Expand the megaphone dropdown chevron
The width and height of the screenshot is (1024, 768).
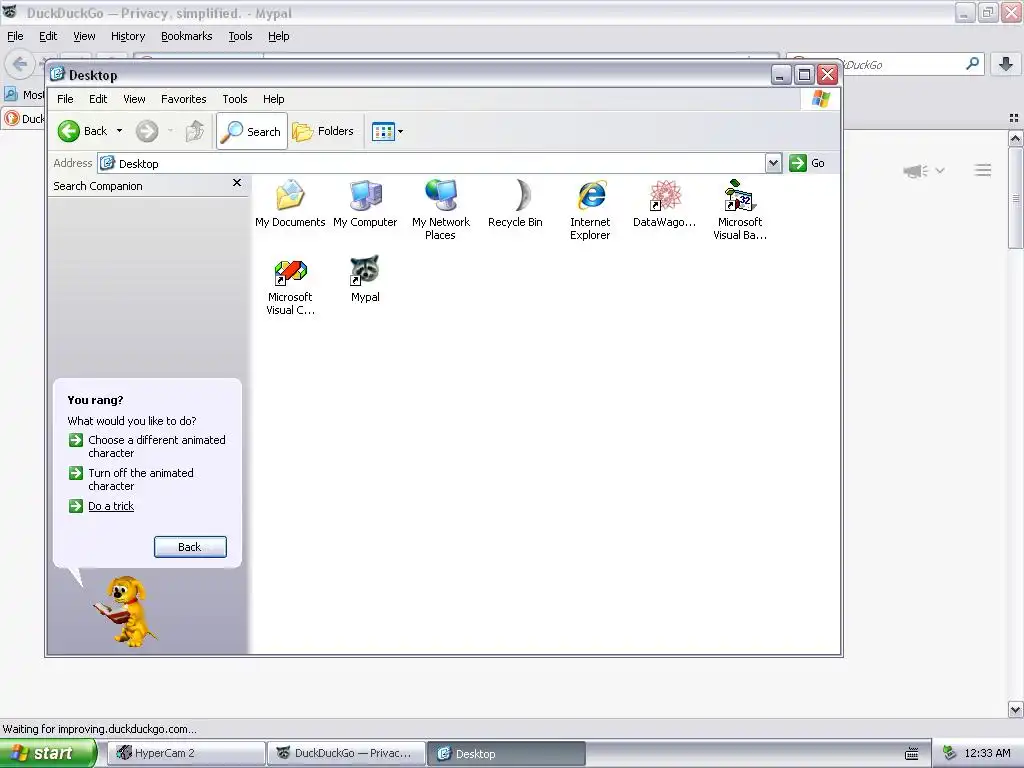pyautogui.click(x=940, y=170)
